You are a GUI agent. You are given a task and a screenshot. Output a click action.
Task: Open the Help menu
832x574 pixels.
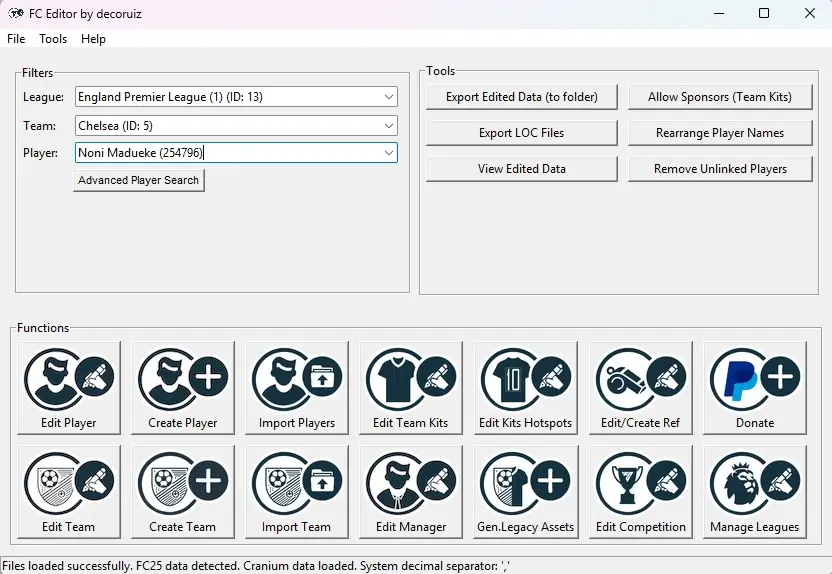(x=93, y=39)
